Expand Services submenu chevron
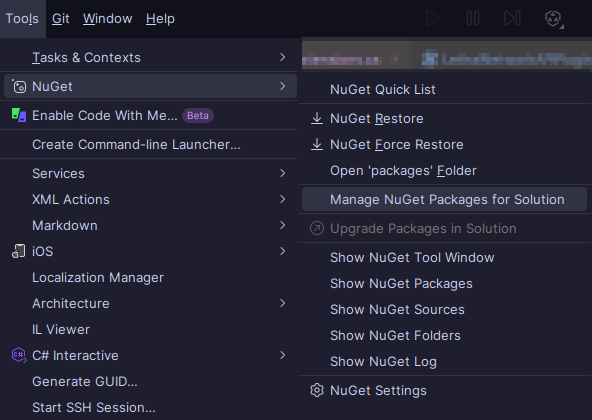Viewport: 592px width, 420px height. point(282,173)
